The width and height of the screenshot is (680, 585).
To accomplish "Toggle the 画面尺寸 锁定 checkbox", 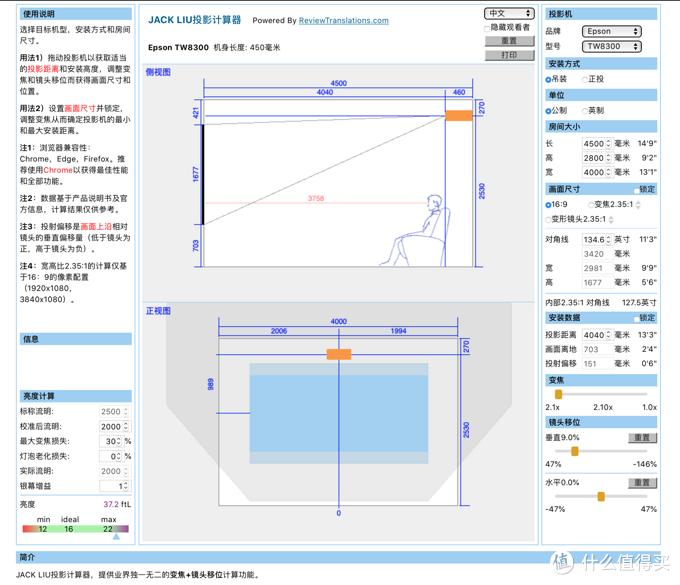I will click(x=636, y=190).
